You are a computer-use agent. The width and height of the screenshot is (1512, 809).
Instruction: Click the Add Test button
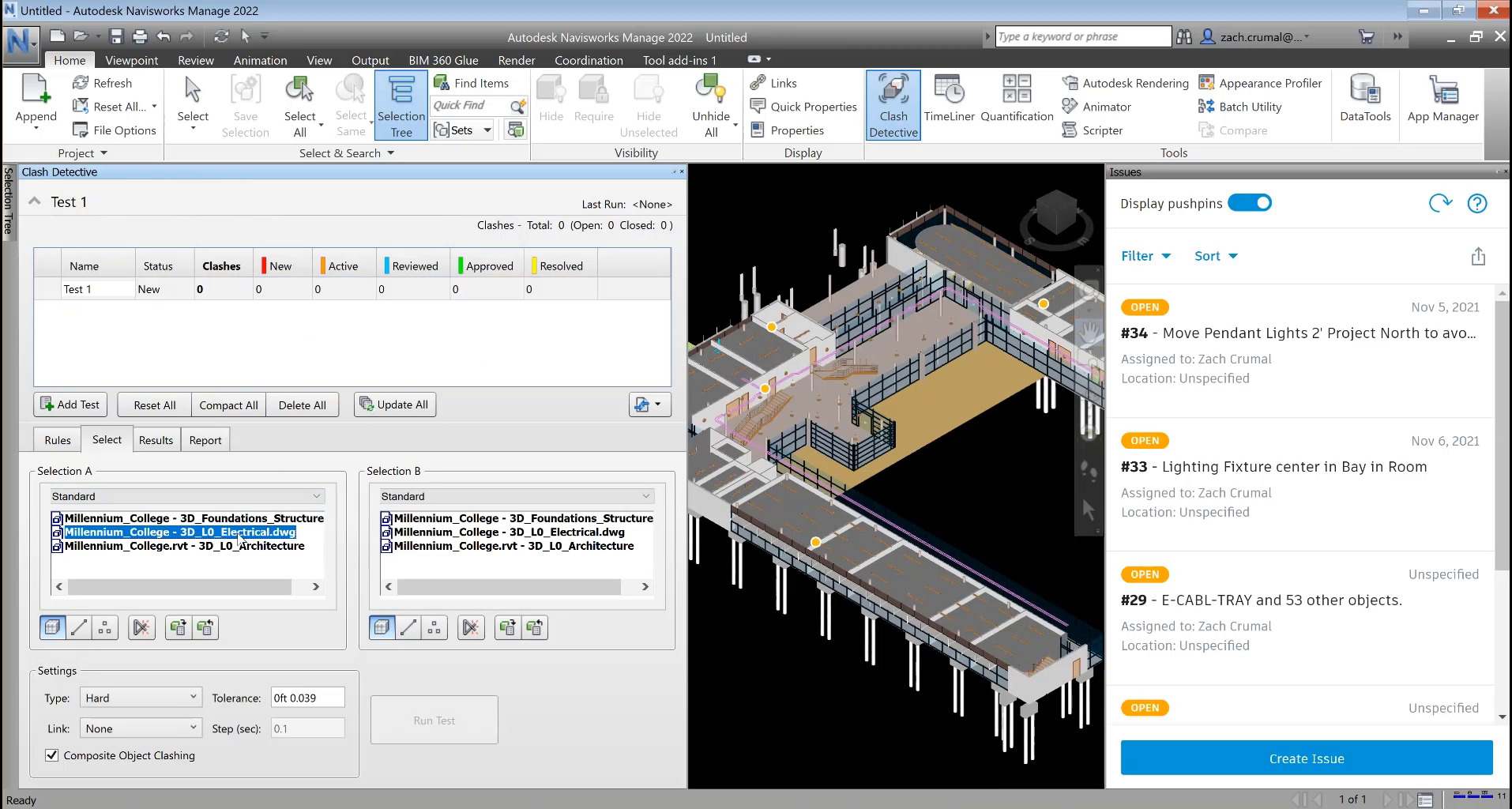(x=70, y=404)
